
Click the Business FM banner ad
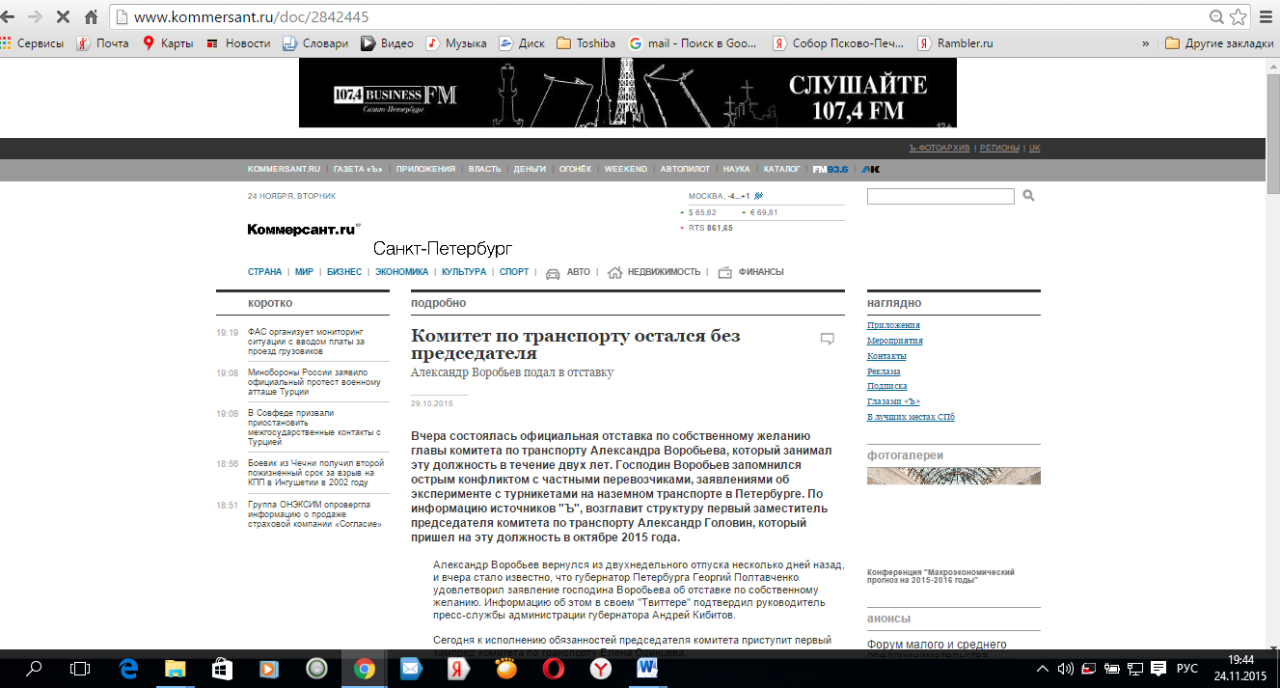(627, 93)
